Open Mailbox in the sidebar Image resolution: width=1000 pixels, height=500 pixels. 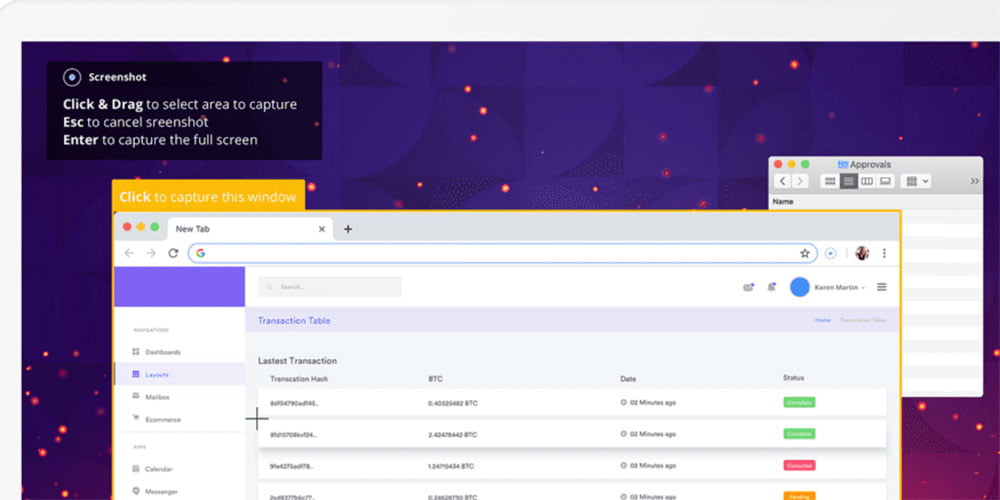point(157,397)
